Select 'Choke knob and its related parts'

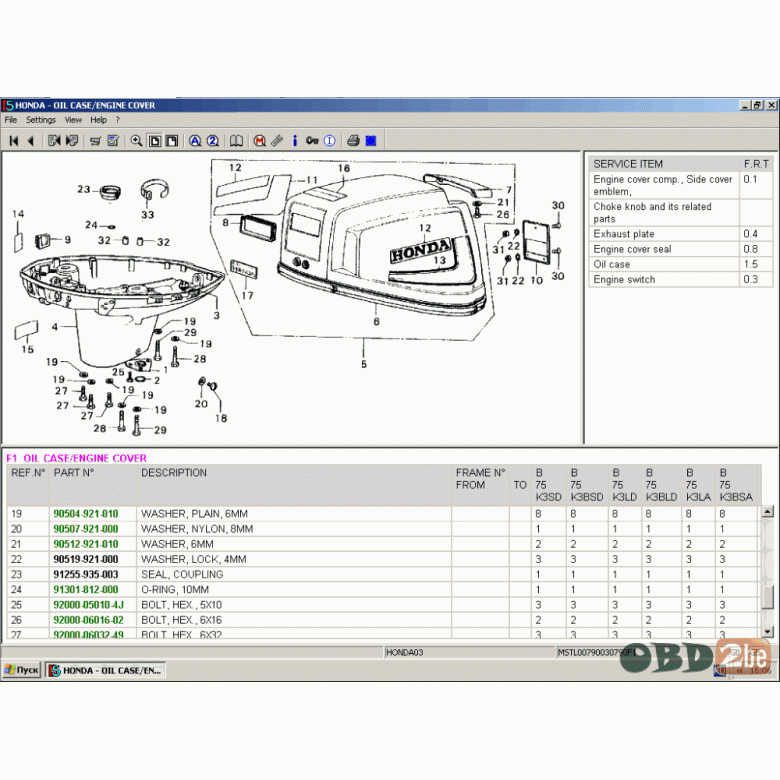pos(652,213)
